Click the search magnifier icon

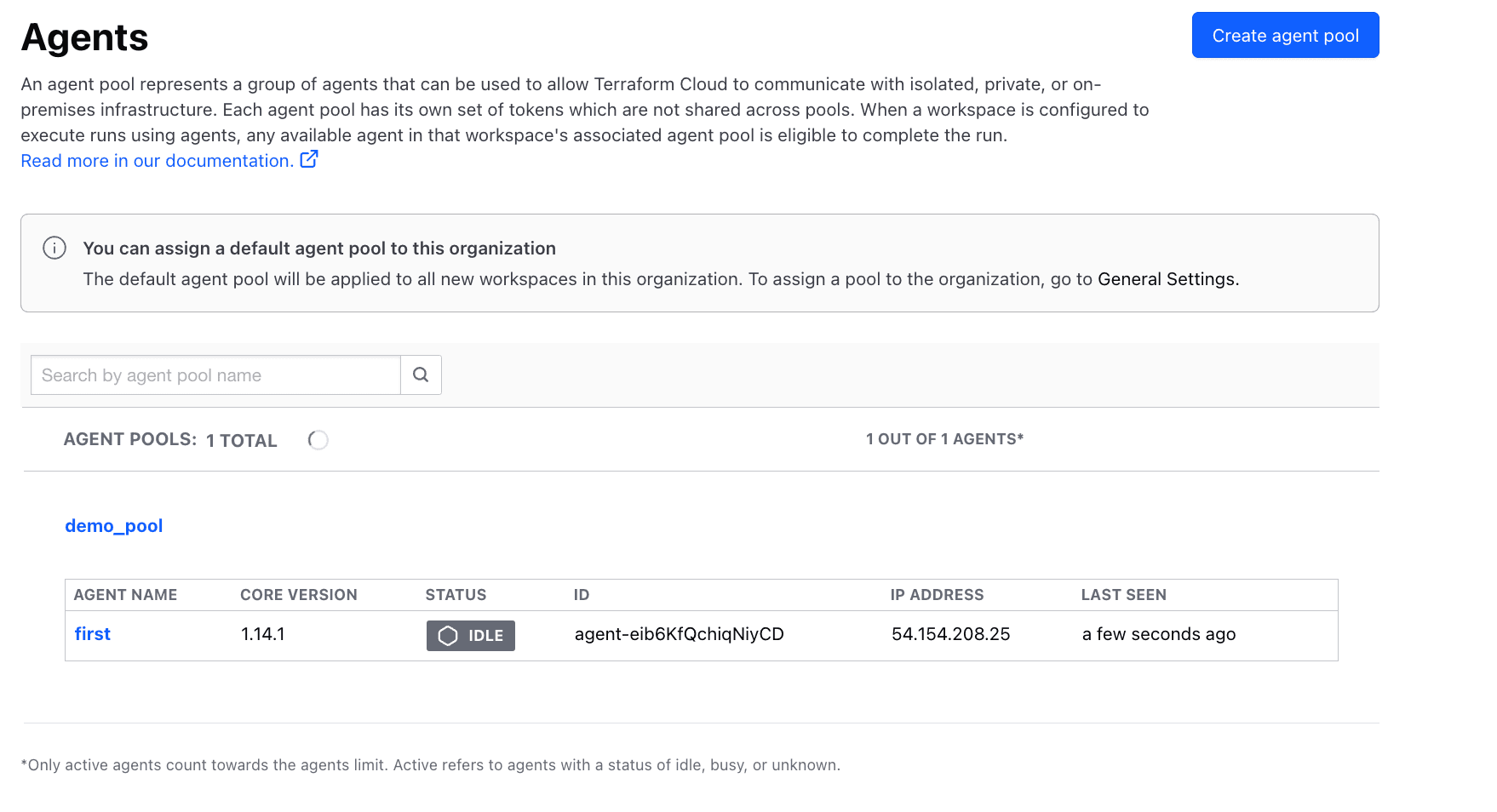pos(421,375)
